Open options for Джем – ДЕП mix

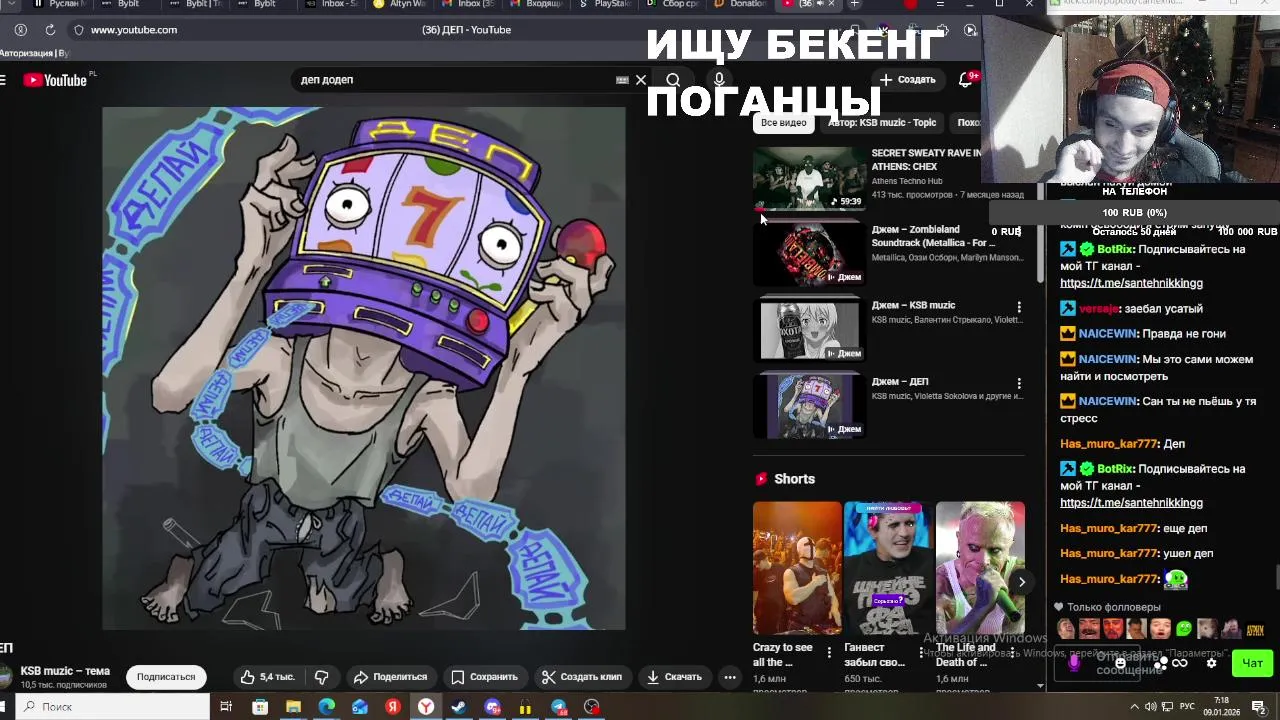pos(1019,383)
